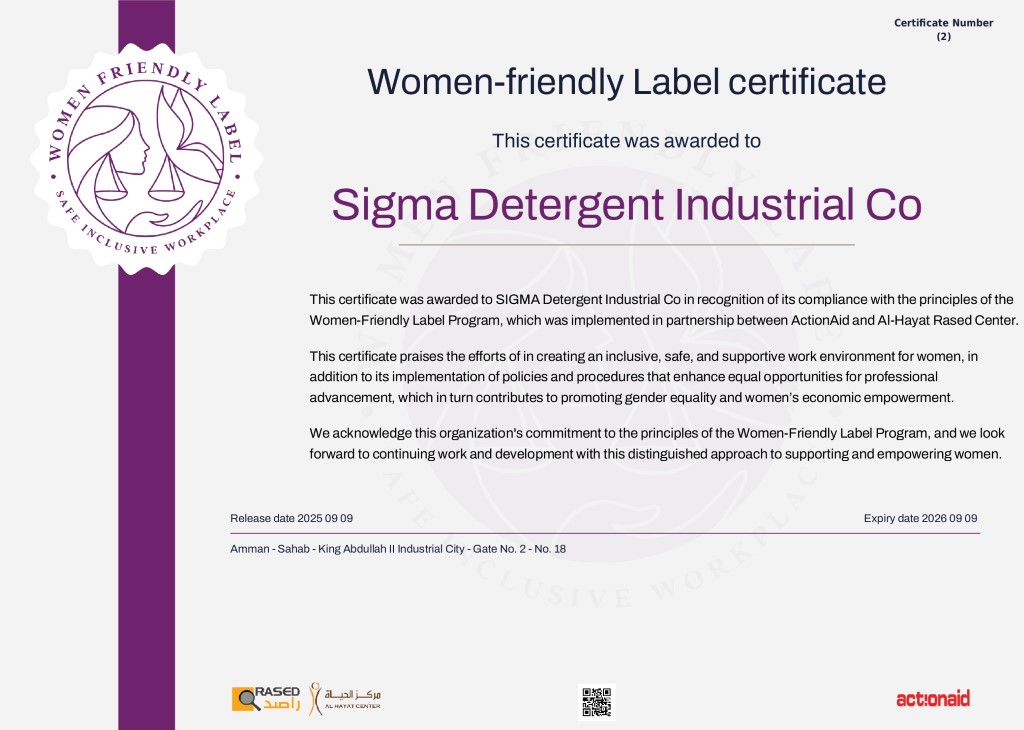
Task: Click the paragraph starting 'We acknowledge this organization's'
Action: point(658,443)
